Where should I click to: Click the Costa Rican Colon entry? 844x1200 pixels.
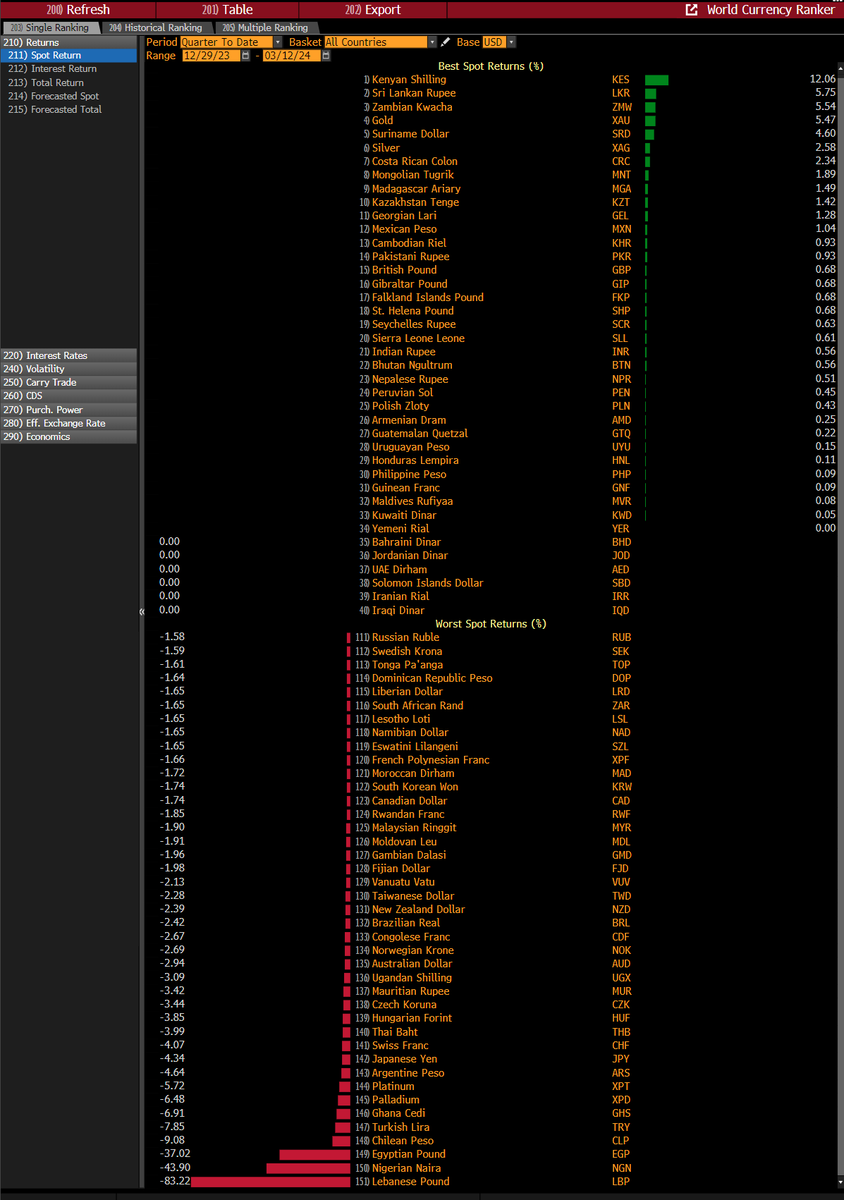tap(415, 161)
